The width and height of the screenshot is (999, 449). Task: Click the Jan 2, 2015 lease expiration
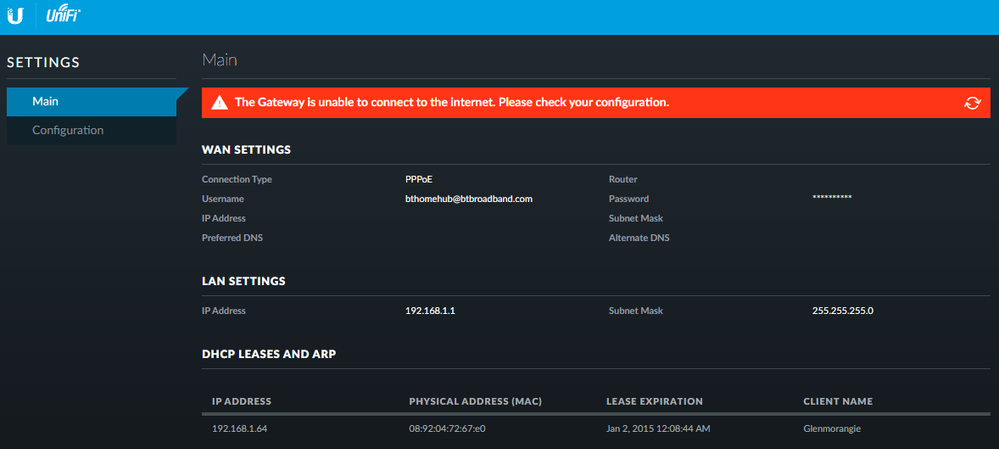coord(660,429)
